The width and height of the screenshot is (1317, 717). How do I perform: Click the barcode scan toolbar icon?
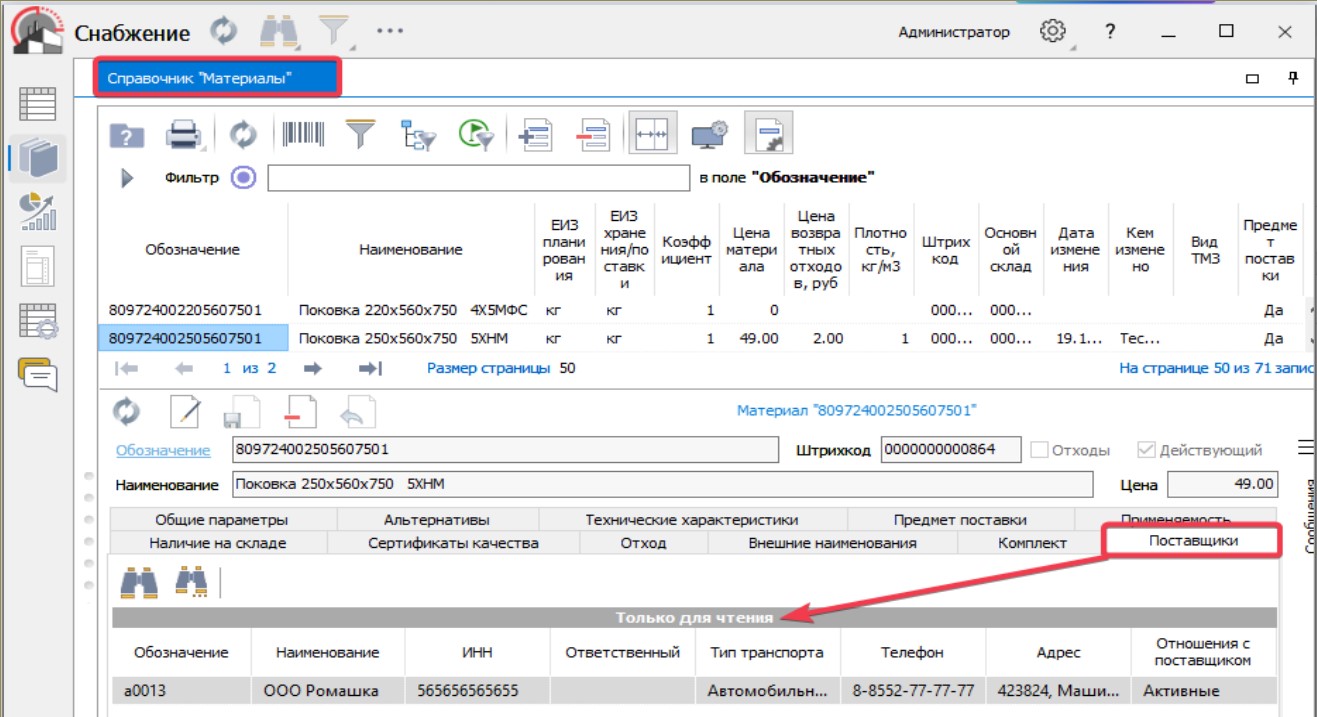pyautogui.click(x=303, y=134)
